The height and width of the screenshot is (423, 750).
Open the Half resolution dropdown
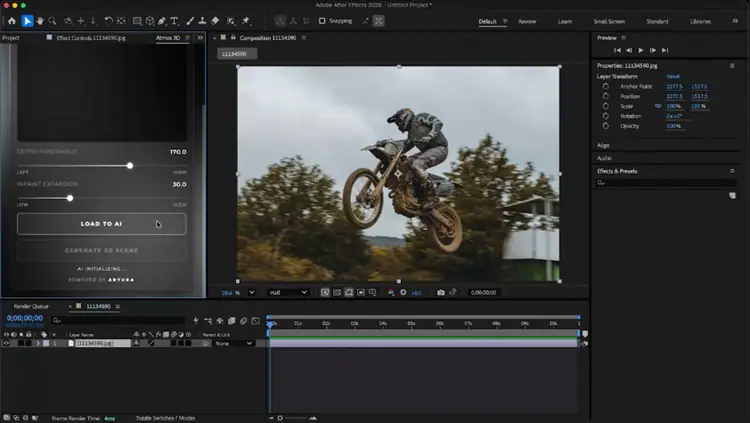[287, 292]
